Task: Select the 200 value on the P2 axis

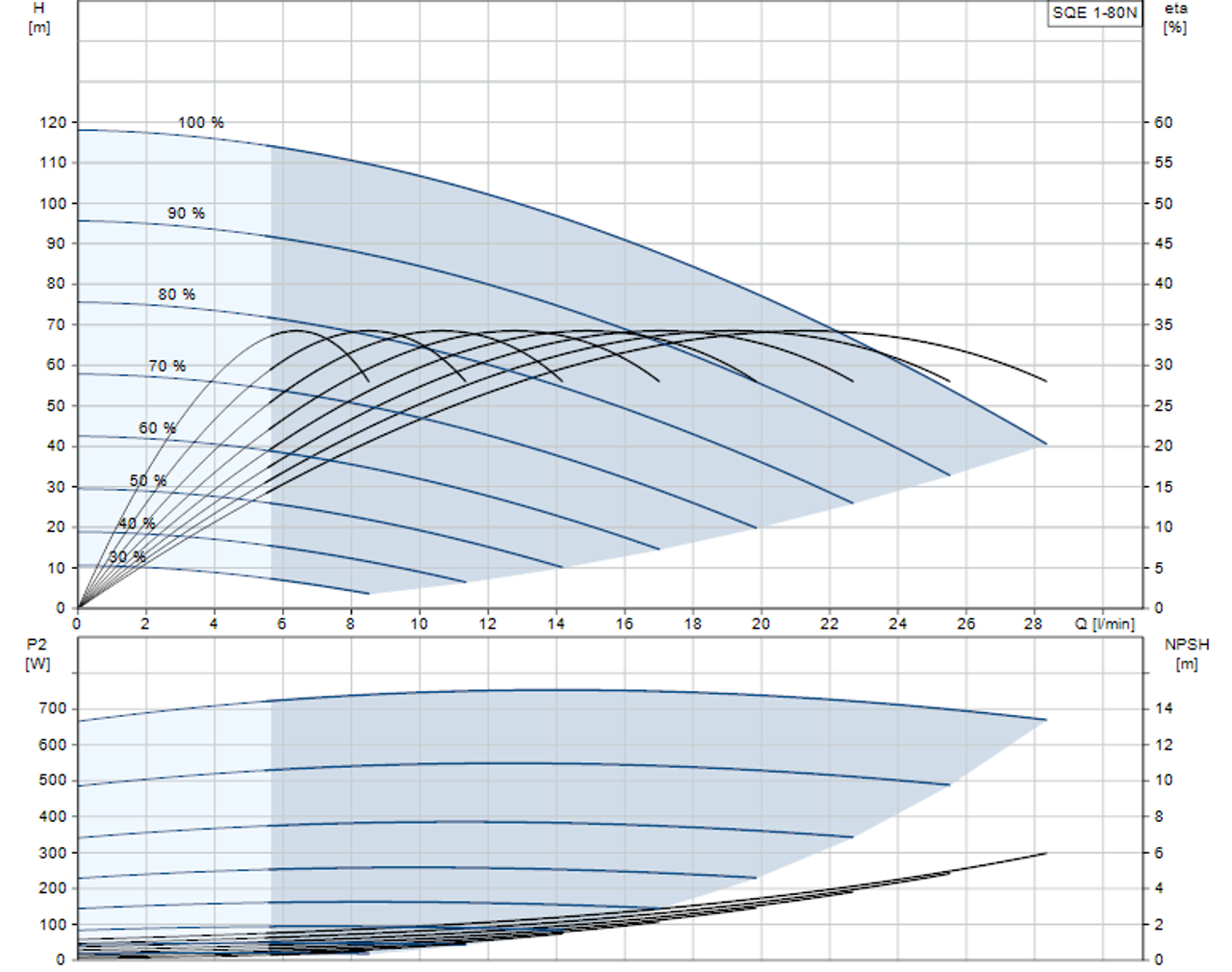Action: (x=53, y=888)
